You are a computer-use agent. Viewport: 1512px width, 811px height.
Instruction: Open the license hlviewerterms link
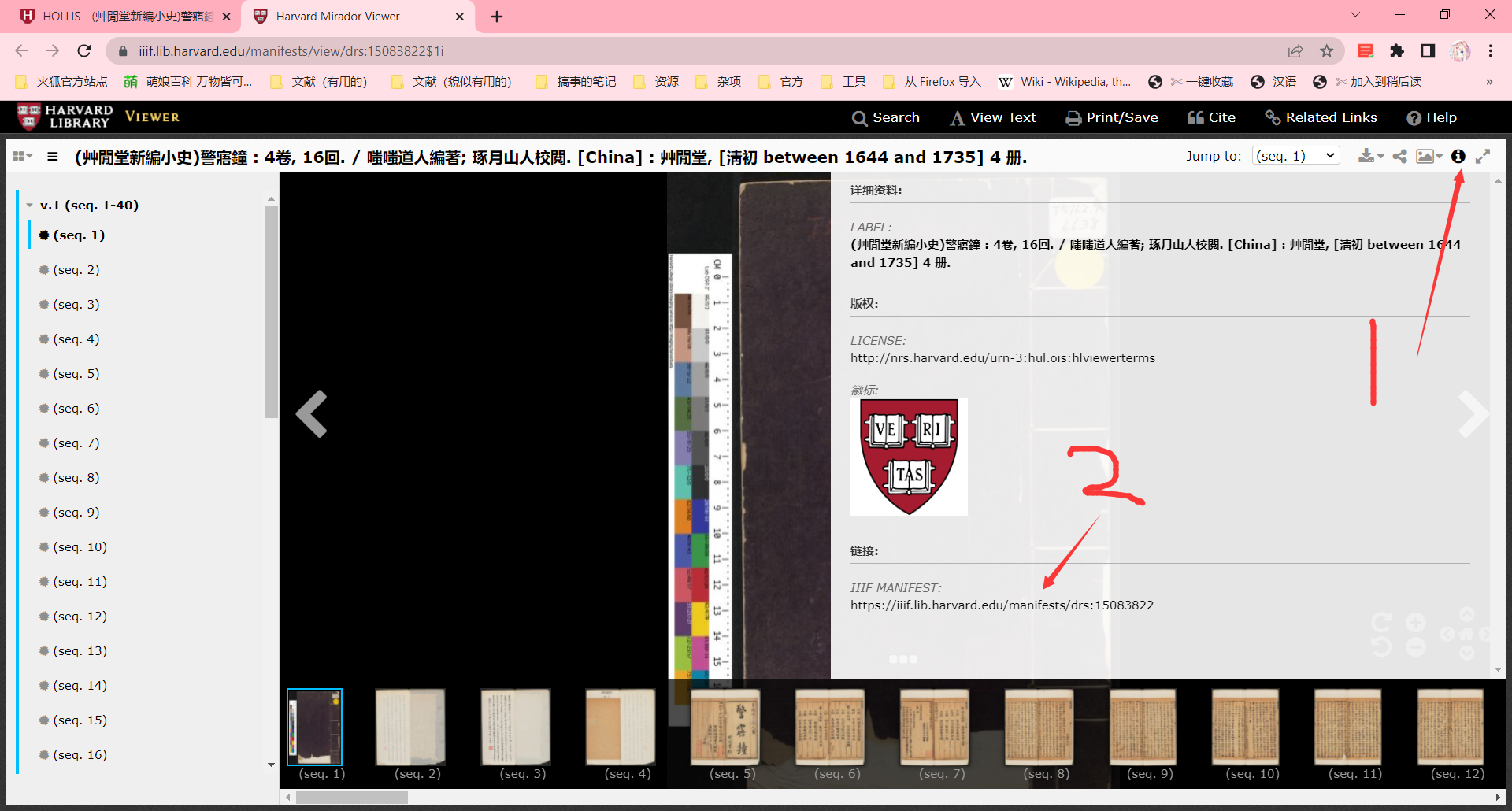point(1002,358)
